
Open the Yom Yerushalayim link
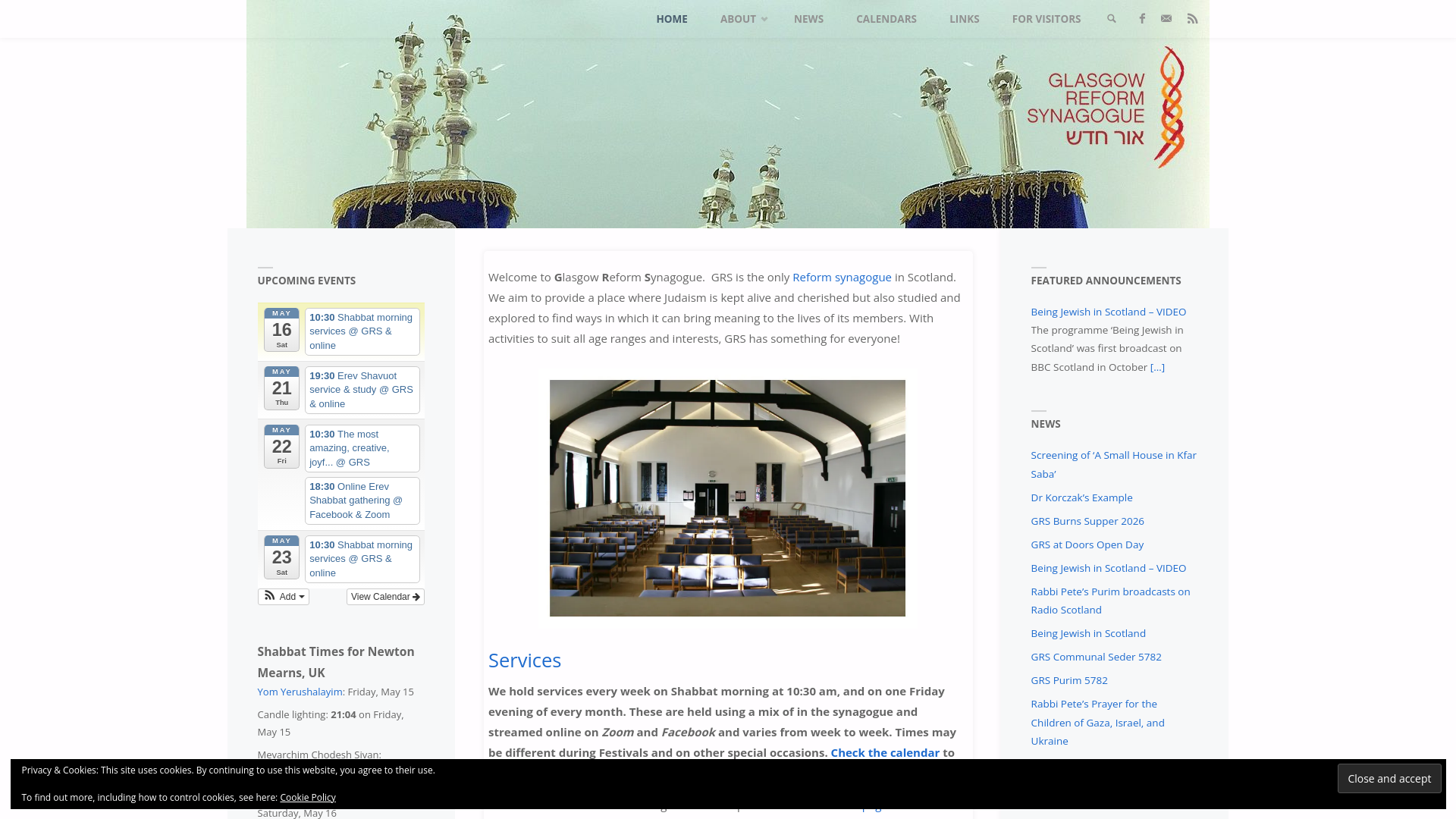(x=300, y=692)
